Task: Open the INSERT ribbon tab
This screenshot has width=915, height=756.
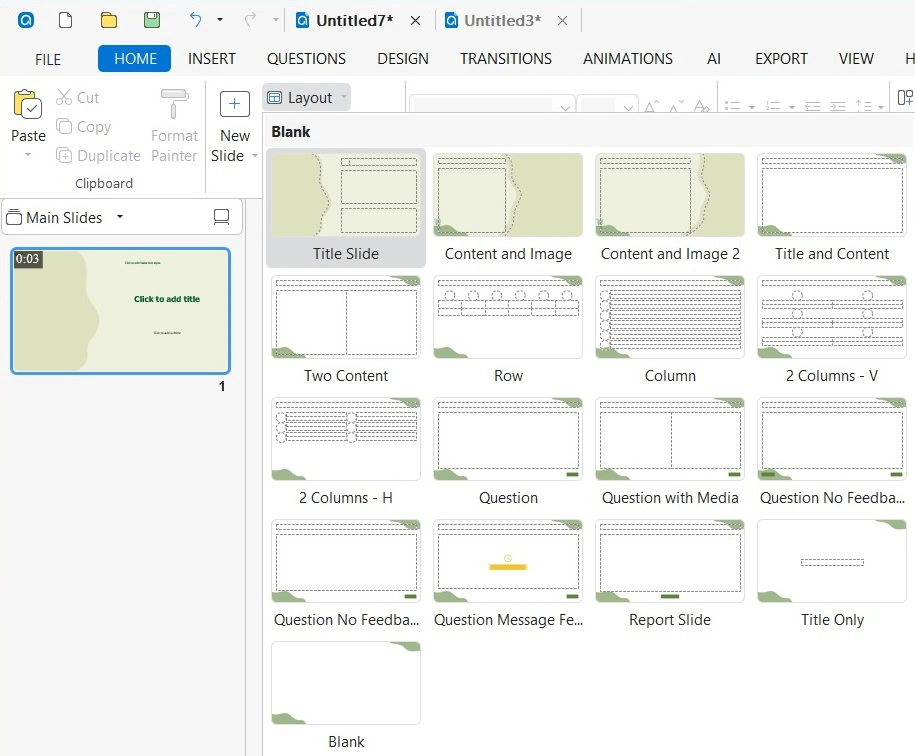Action: 212,59
